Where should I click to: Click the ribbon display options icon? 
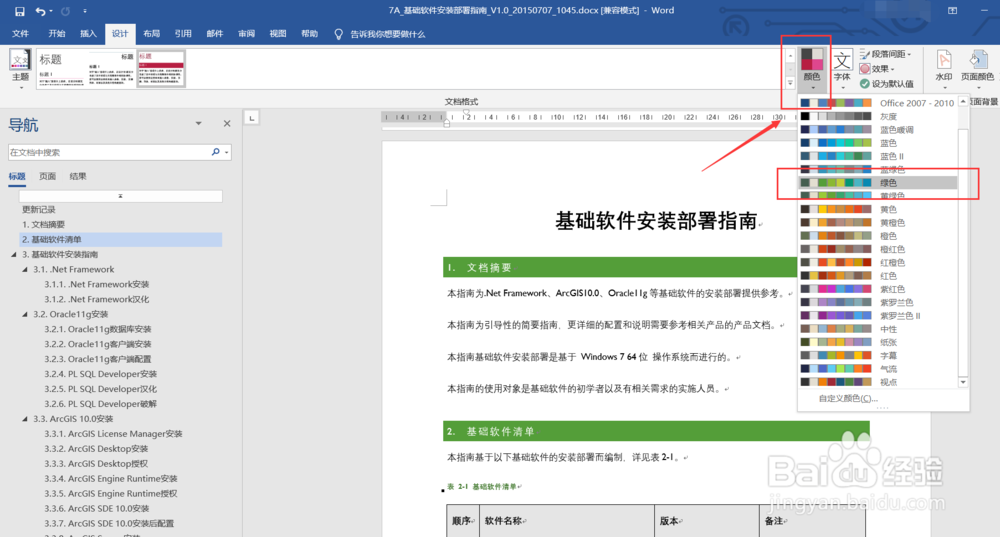point(952,11)
